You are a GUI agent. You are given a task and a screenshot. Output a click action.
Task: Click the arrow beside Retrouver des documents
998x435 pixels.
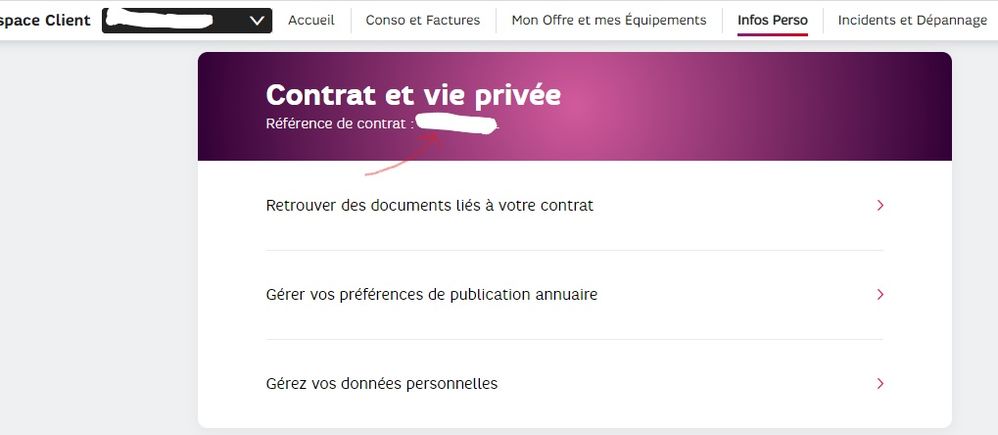(x=880, y=205)
